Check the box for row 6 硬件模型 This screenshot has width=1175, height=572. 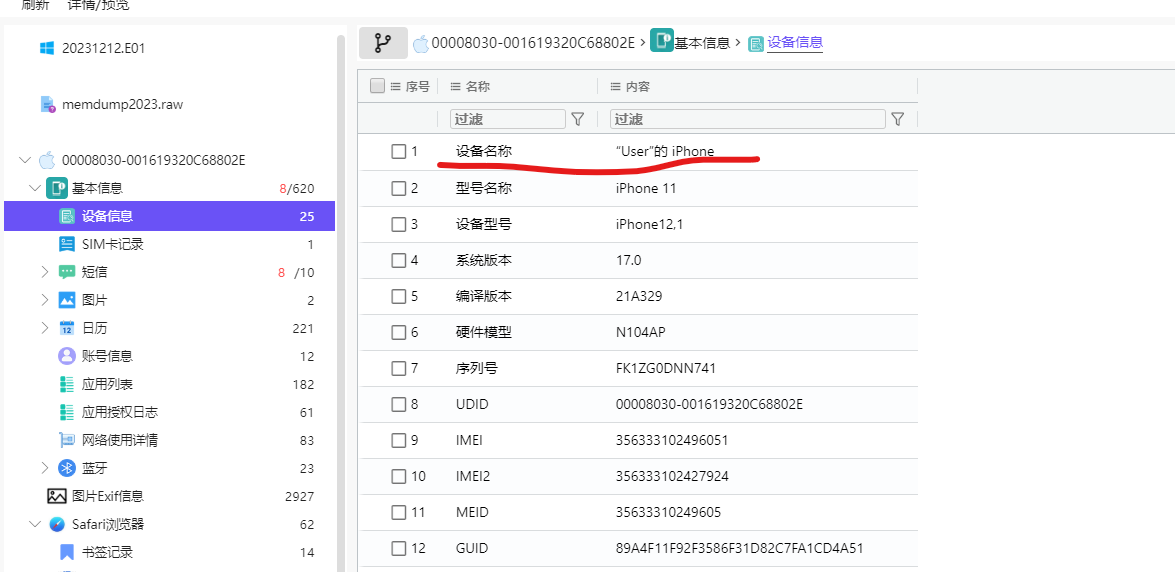(398, 332)
